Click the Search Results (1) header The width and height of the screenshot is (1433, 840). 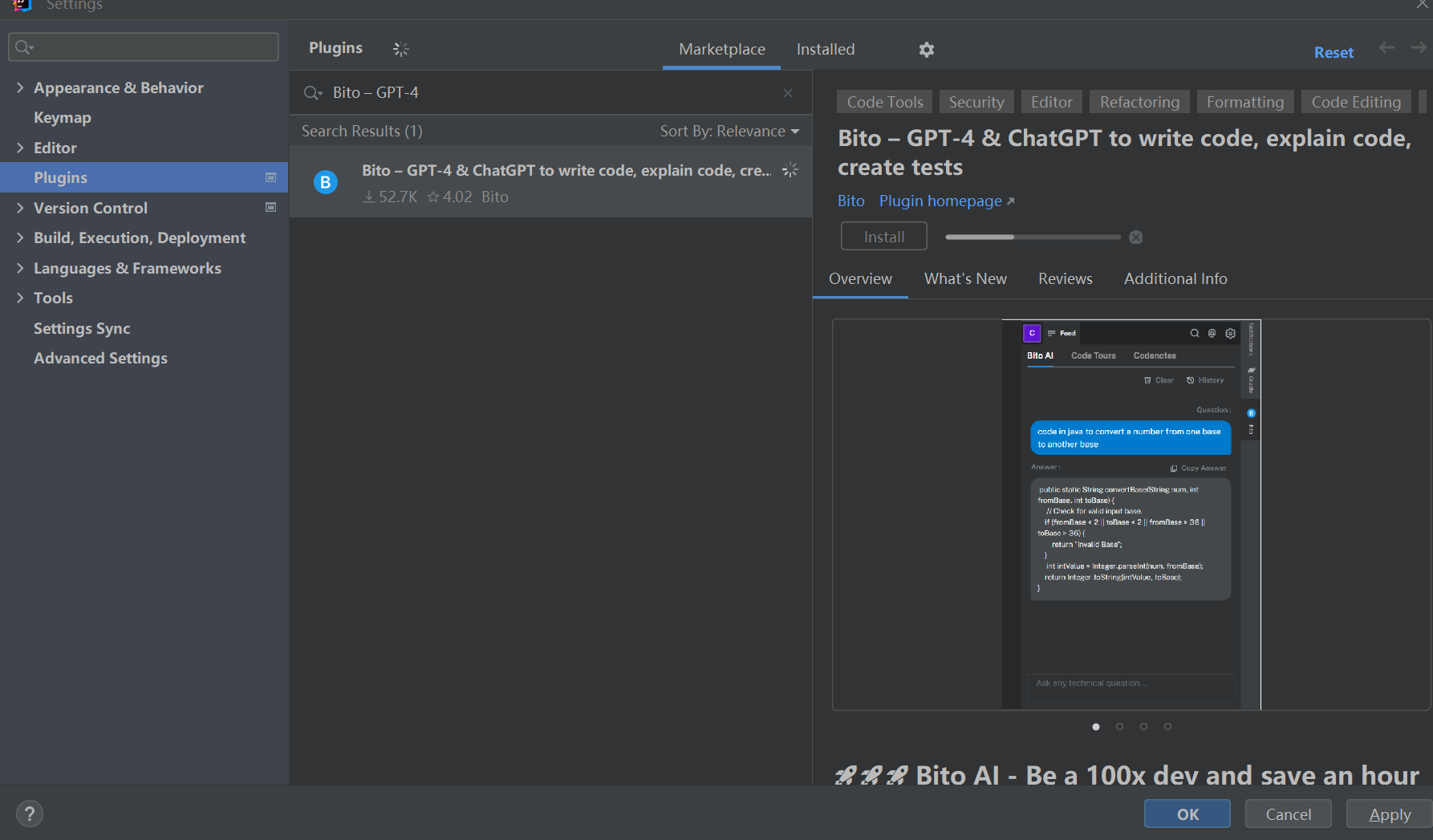[x=362, y=131]
